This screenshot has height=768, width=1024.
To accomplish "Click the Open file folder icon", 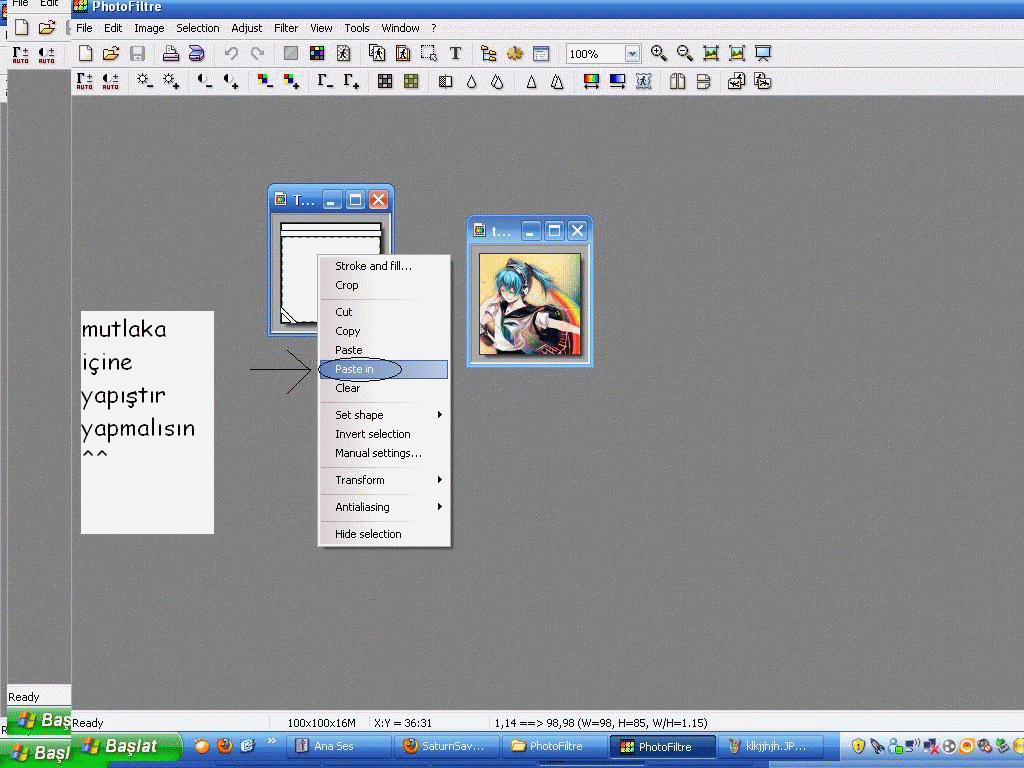I will coord(111,54).
